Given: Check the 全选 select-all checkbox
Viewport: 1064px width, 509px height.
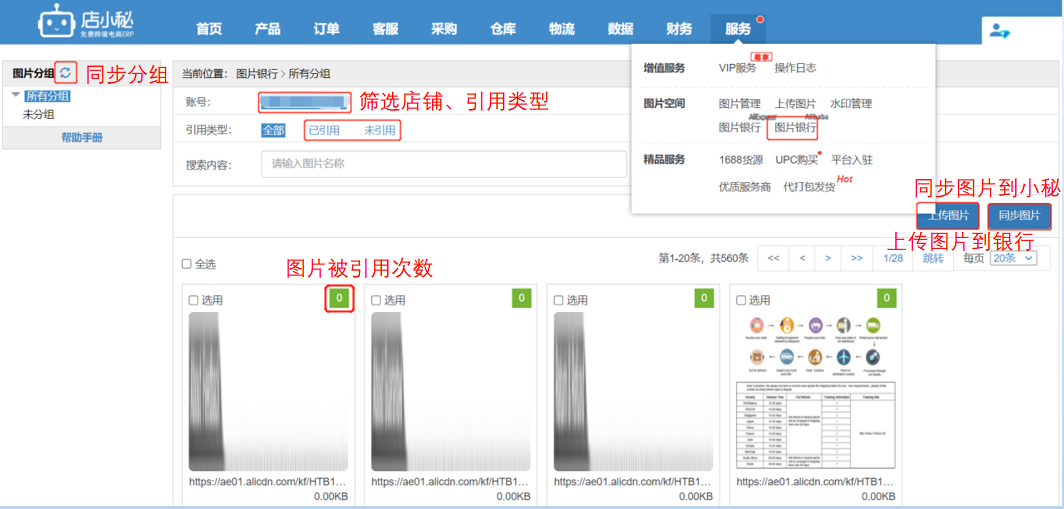Looking at the screenshot, I should coord(187,265).
